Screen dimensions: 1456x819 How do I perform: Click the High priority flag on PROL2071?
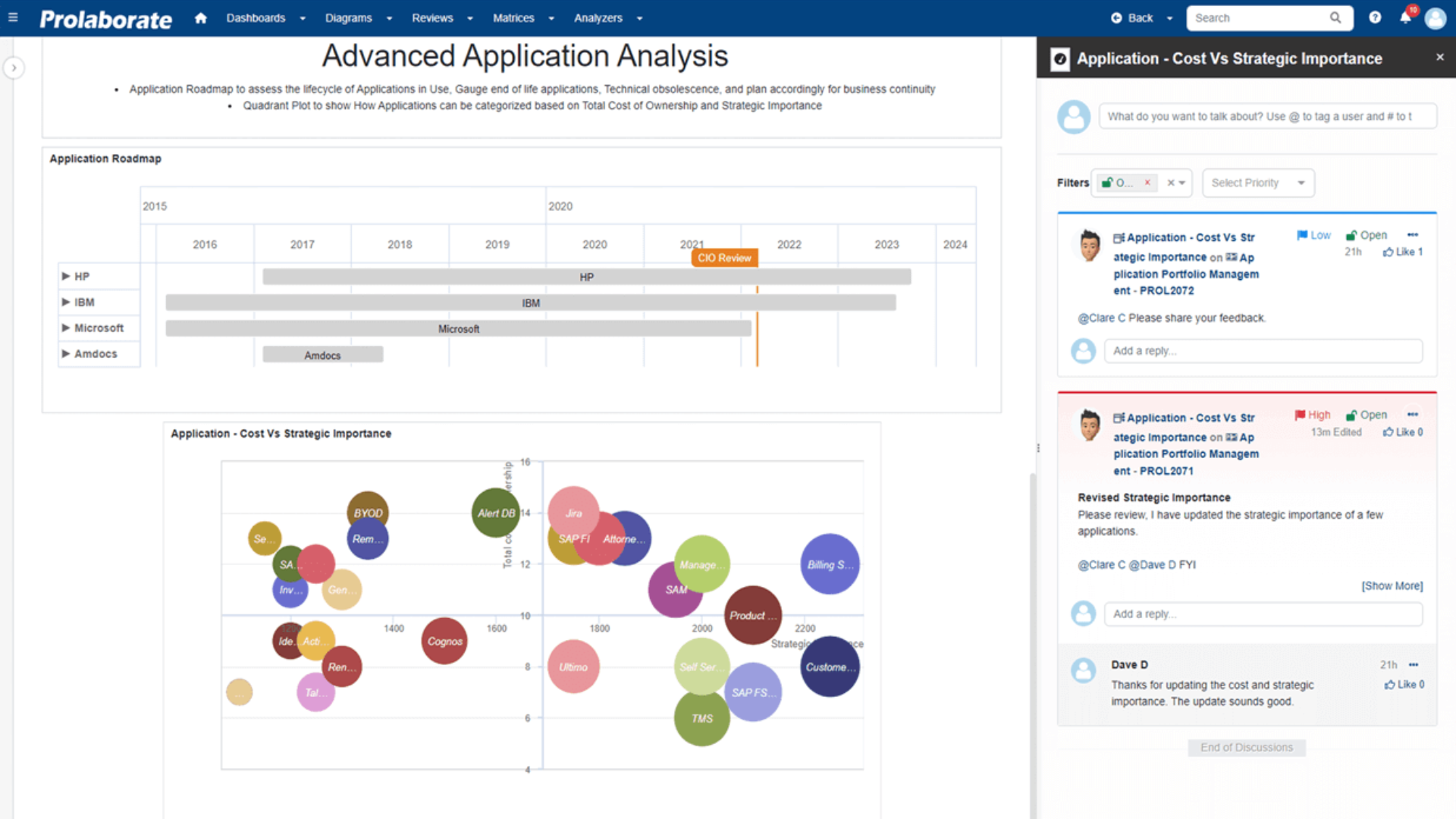[x=1312, y=415]
